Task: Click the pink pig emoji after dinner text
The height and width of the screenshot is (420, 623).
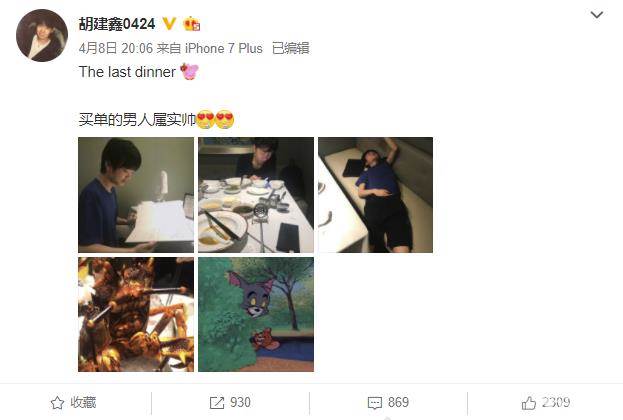Action: pyautogui.click(x=189, y=72)
